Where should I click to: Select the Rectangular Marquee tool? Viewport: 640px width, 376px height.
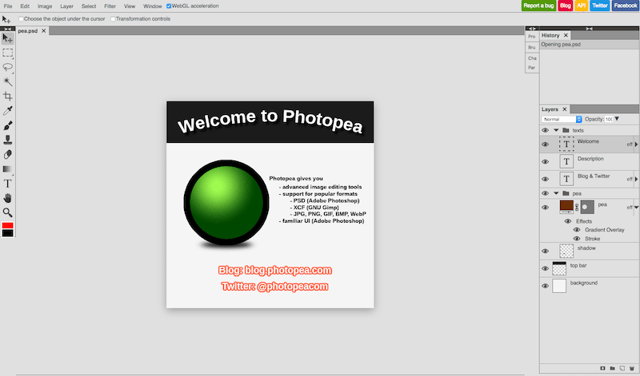tap(8, 53)
